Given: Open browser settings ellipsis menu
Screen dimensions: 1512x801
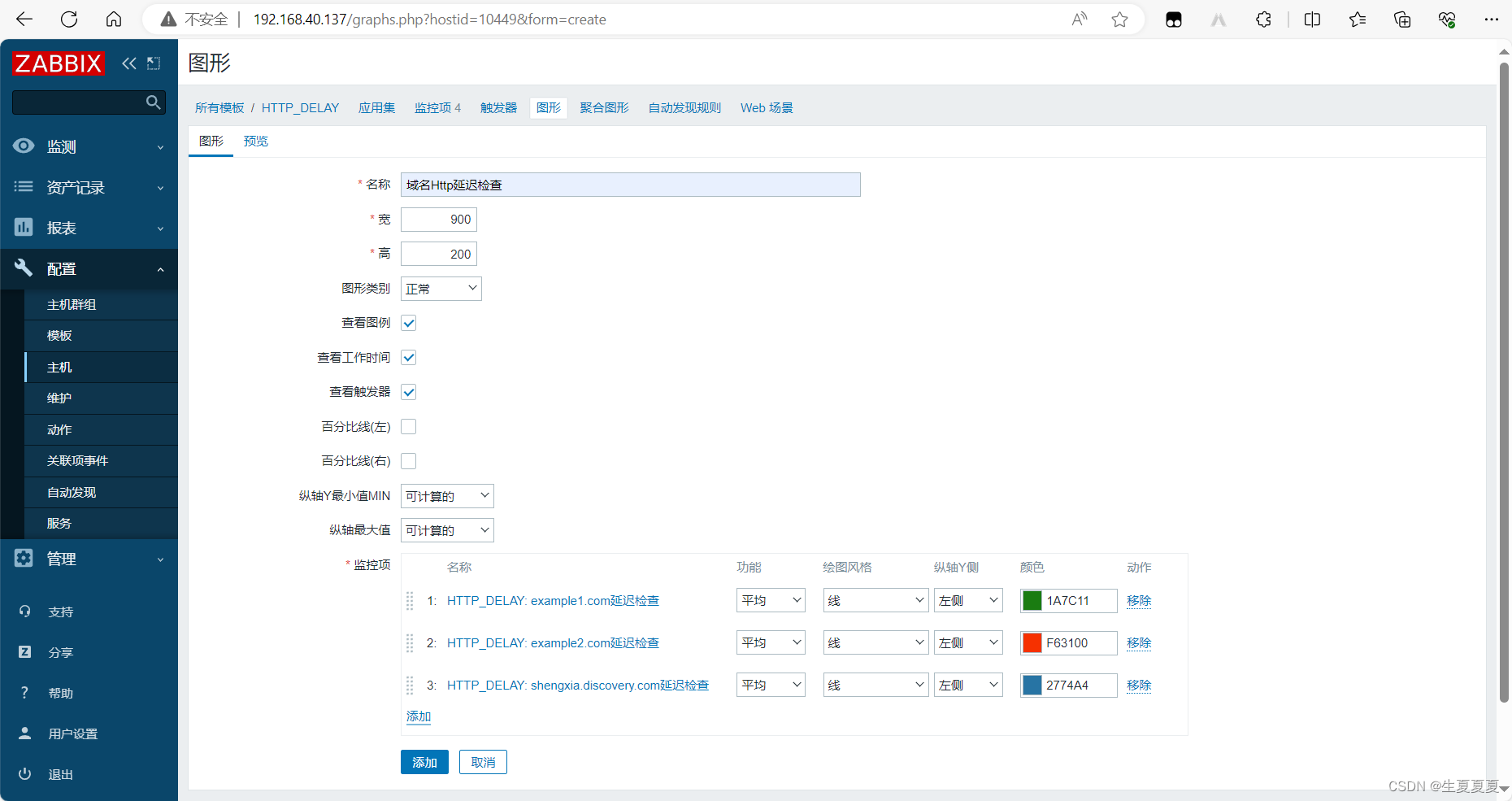Looking at the screenshot, I should tap(1491, 20).
